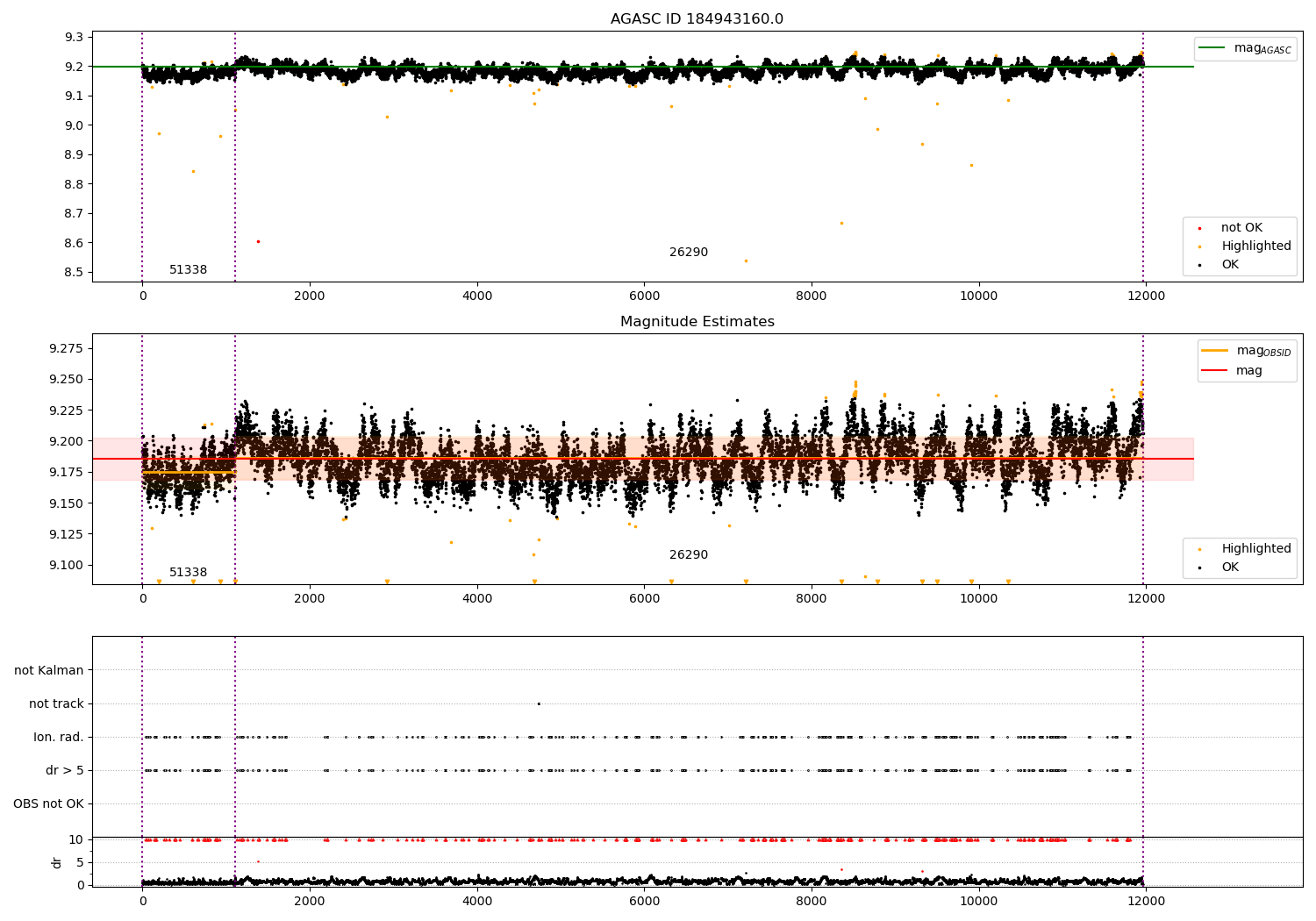Click the "51338" annotation in the top plot
1316x921 pixels.
pos(189,270)
